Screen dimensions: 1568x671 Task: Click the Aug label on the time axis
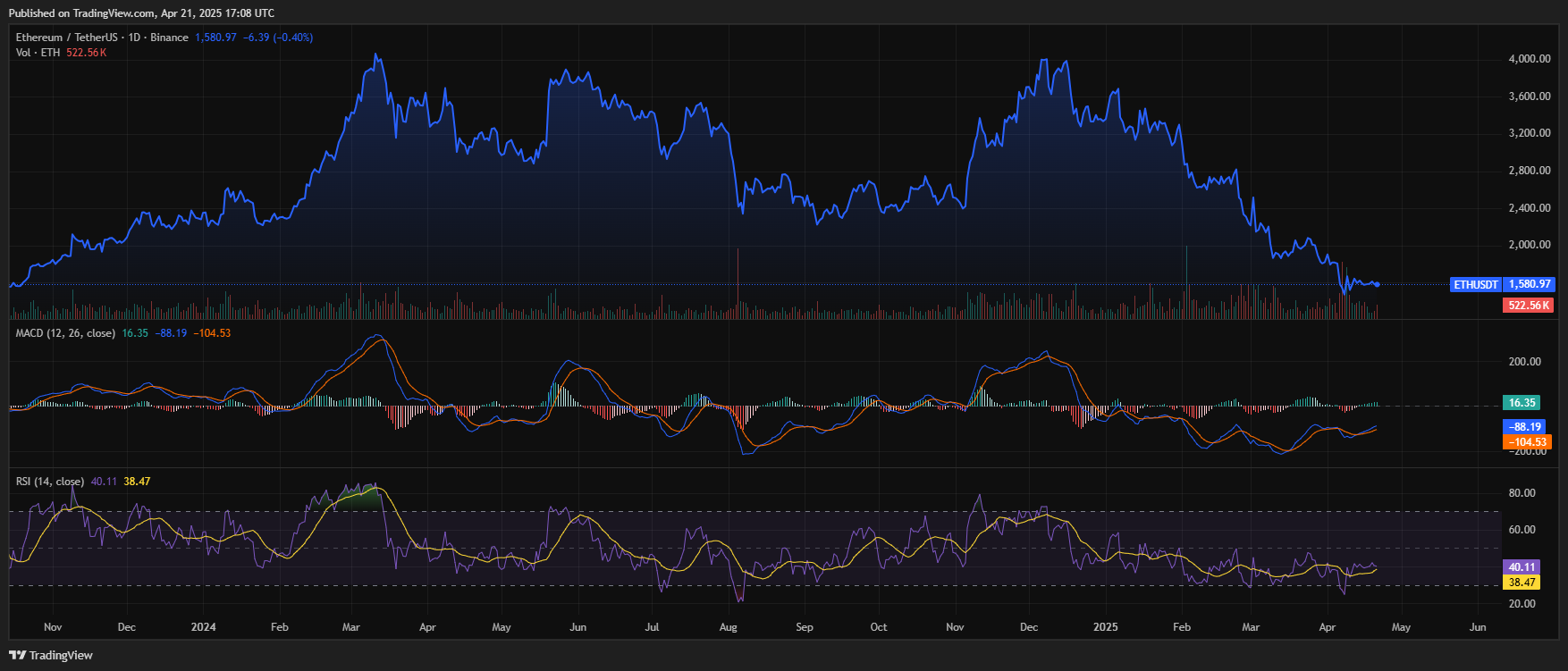pyautogui.click(x=729, y=627)
